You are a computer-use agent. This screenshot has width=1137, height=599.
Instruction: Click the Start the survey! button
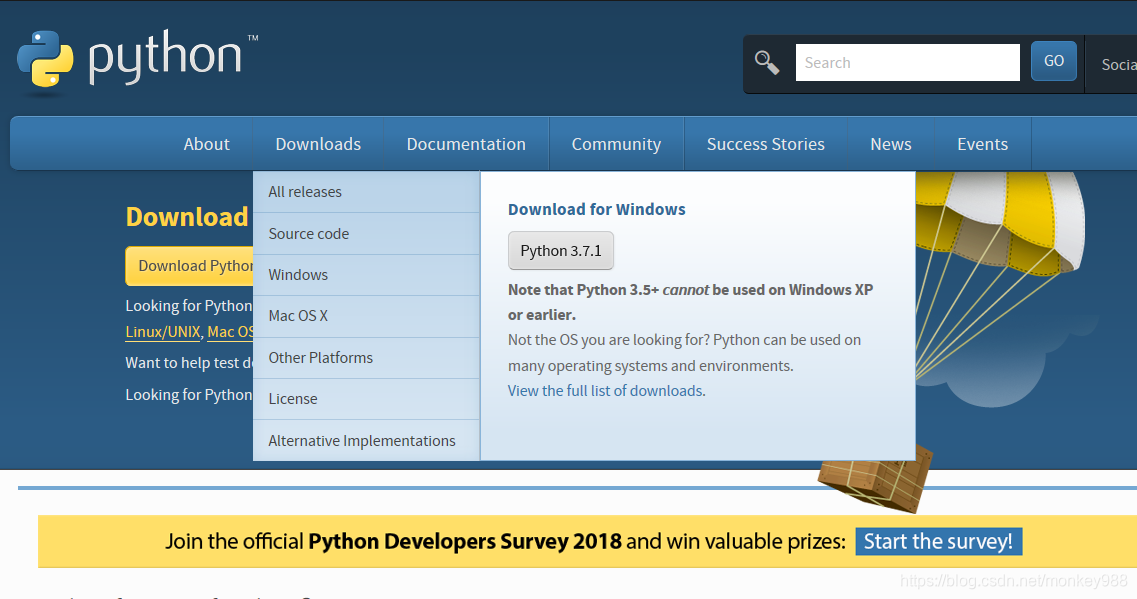pos(938,542)
